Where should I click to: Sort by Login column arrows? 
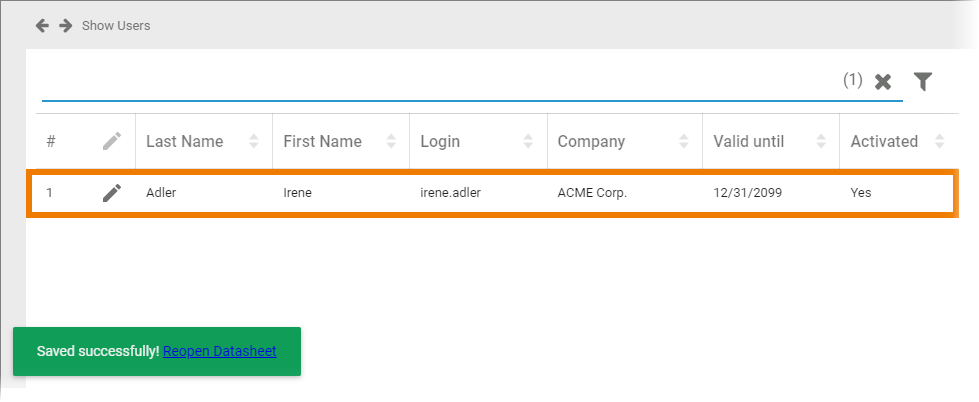[529, 142]
